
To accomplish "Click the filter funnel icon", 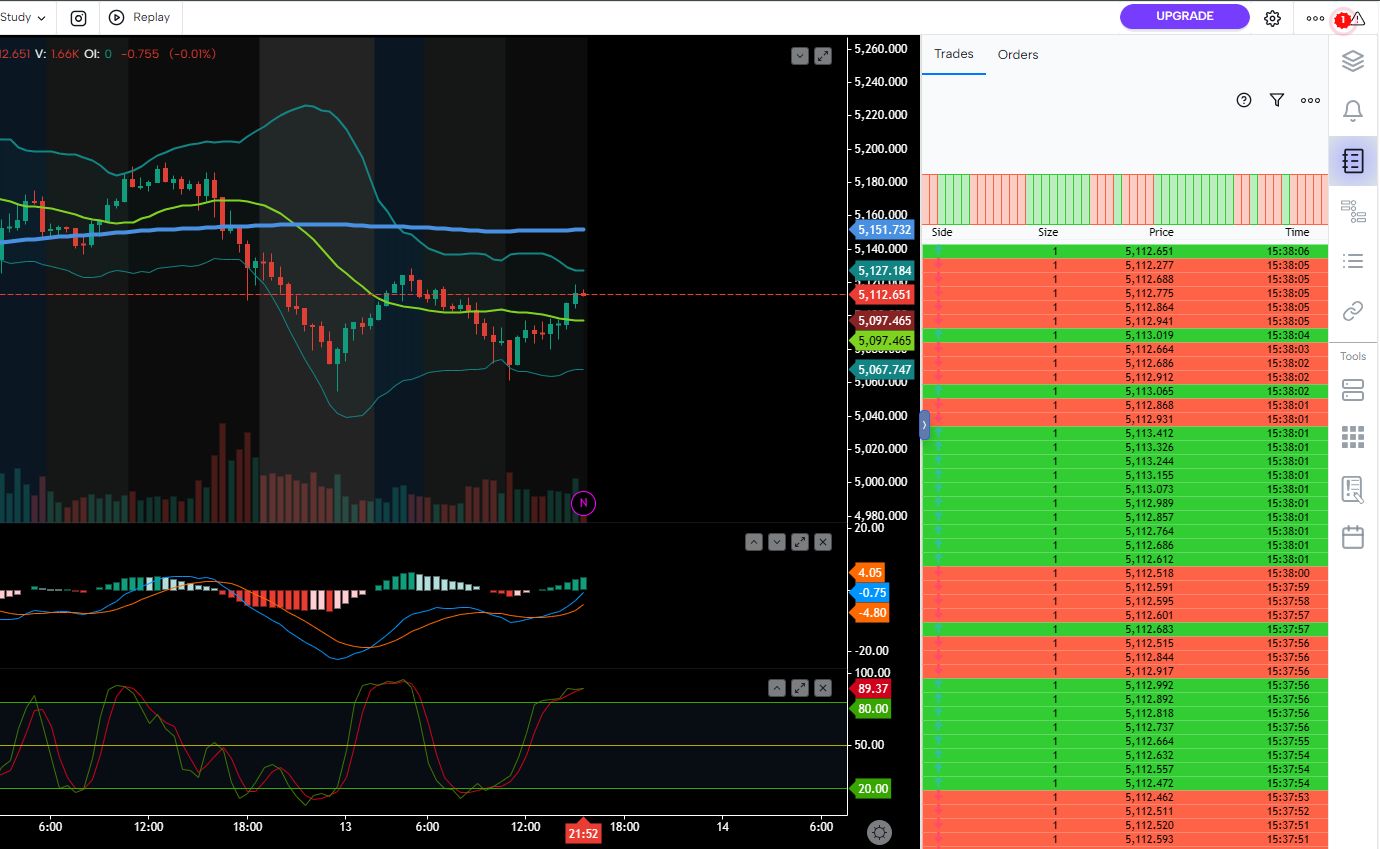I will tap(1276, 100).
